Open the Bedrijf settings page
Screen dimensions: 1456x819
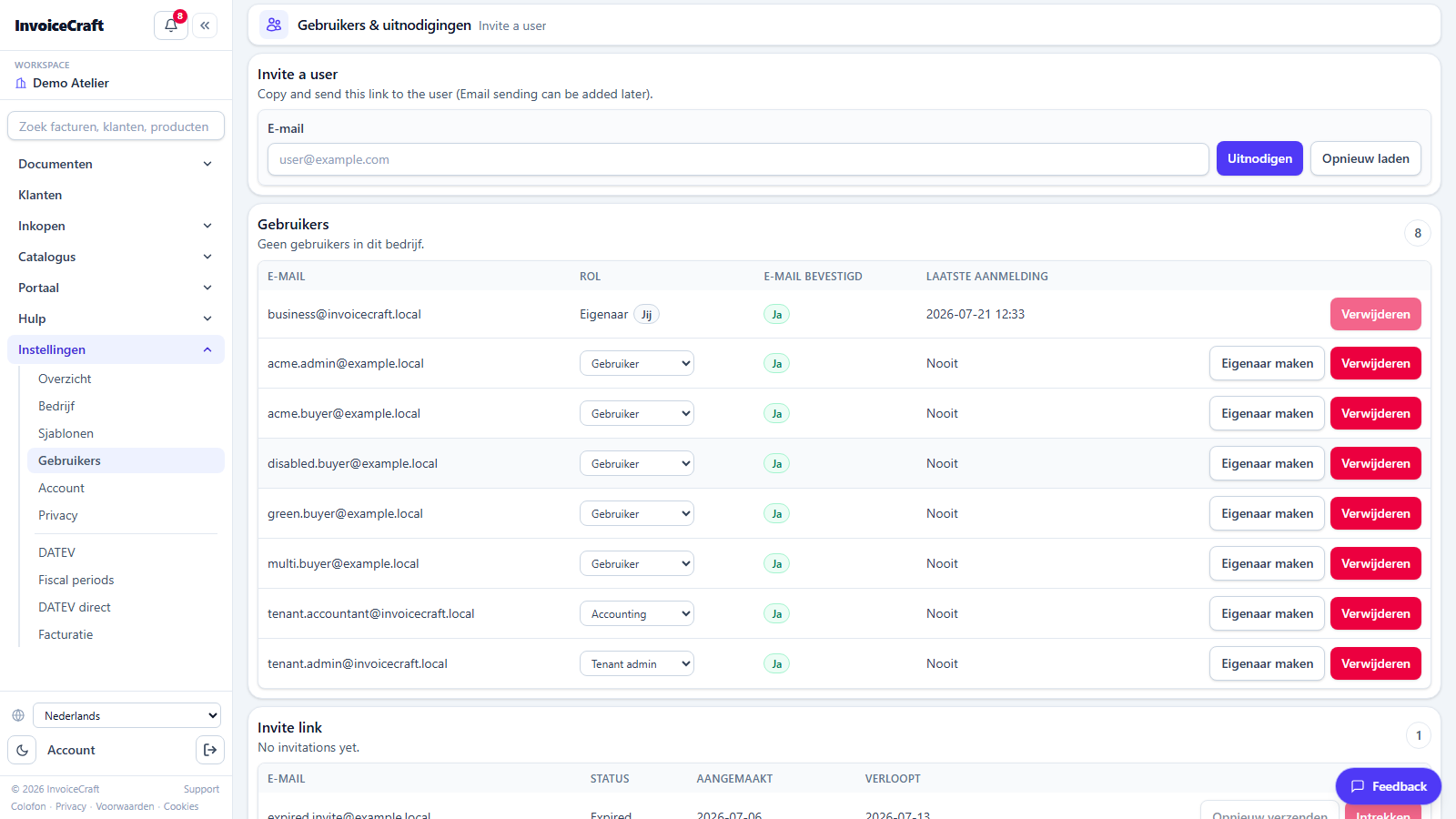pos(126,406)
